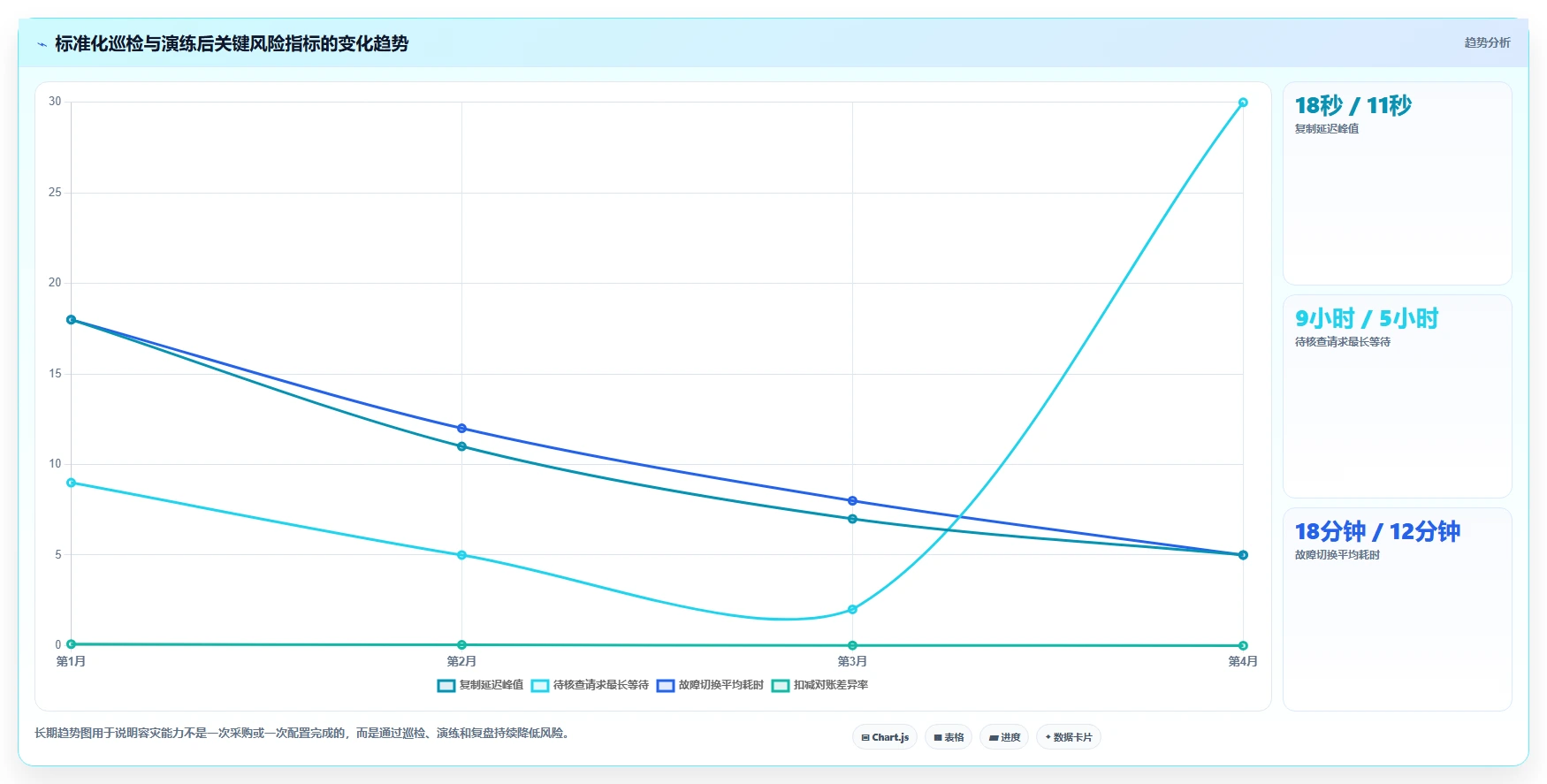Click the 9小时 / 5小时 card value

click(1367, 319)
